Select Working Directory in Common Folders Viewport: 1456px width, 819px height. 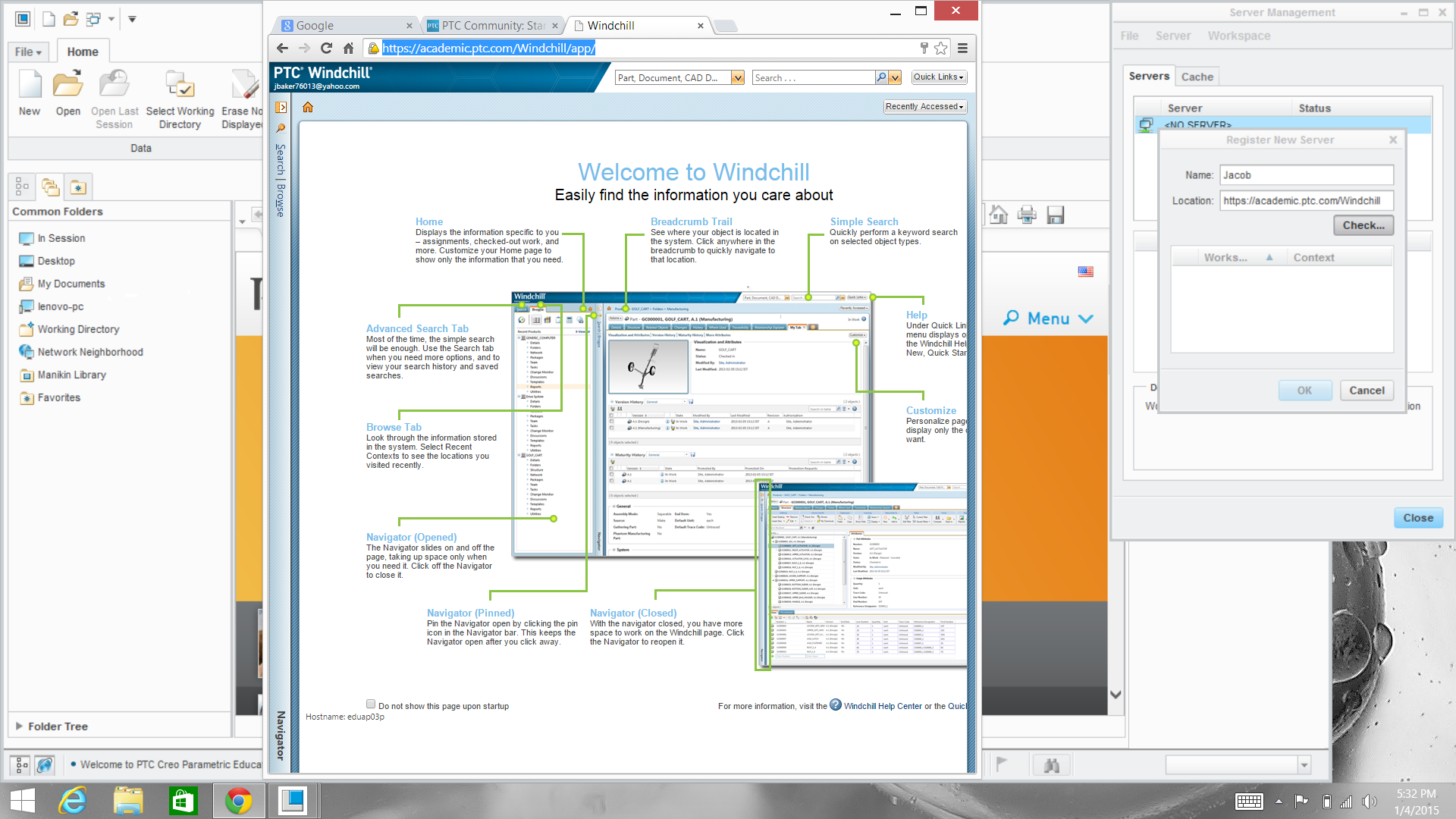point(78,329)
